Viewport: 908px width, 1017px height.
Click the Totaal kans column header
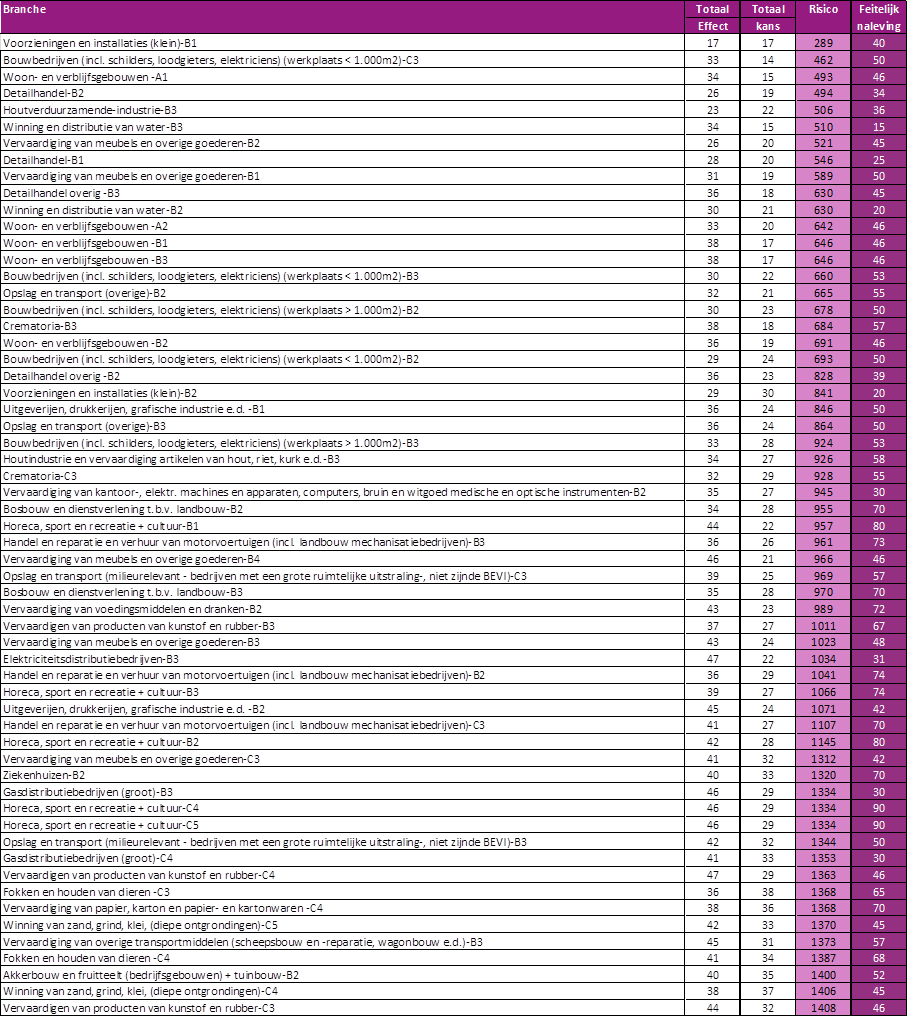[x=768, y=18]
